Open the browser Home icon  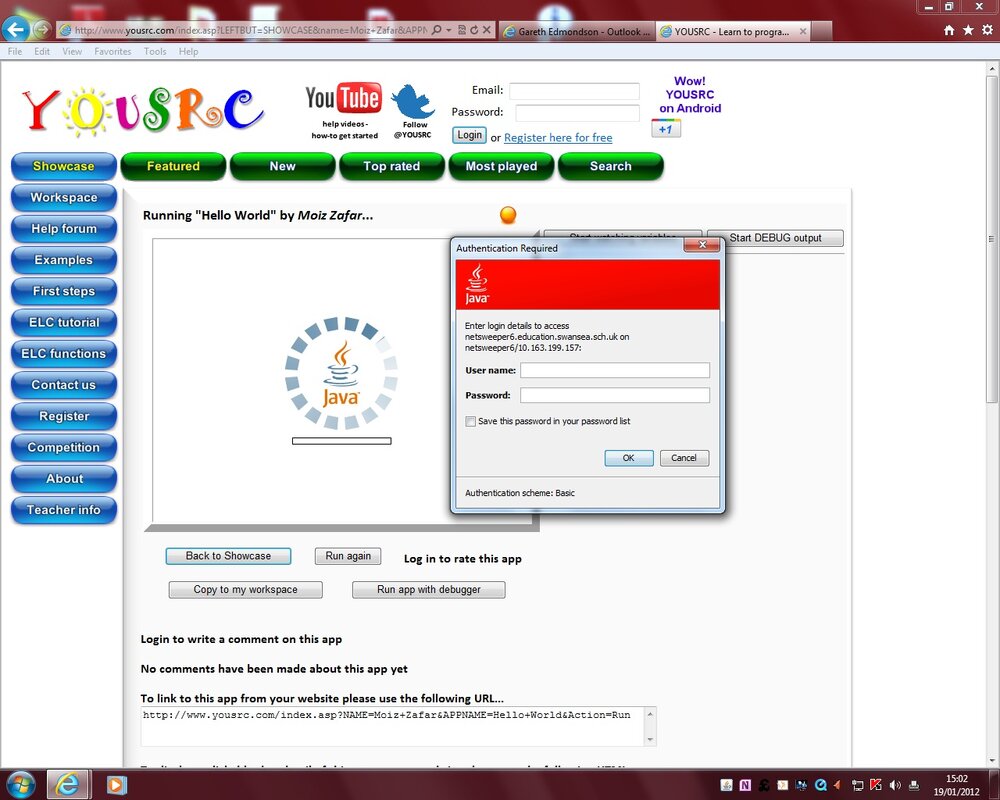[949, 30]
